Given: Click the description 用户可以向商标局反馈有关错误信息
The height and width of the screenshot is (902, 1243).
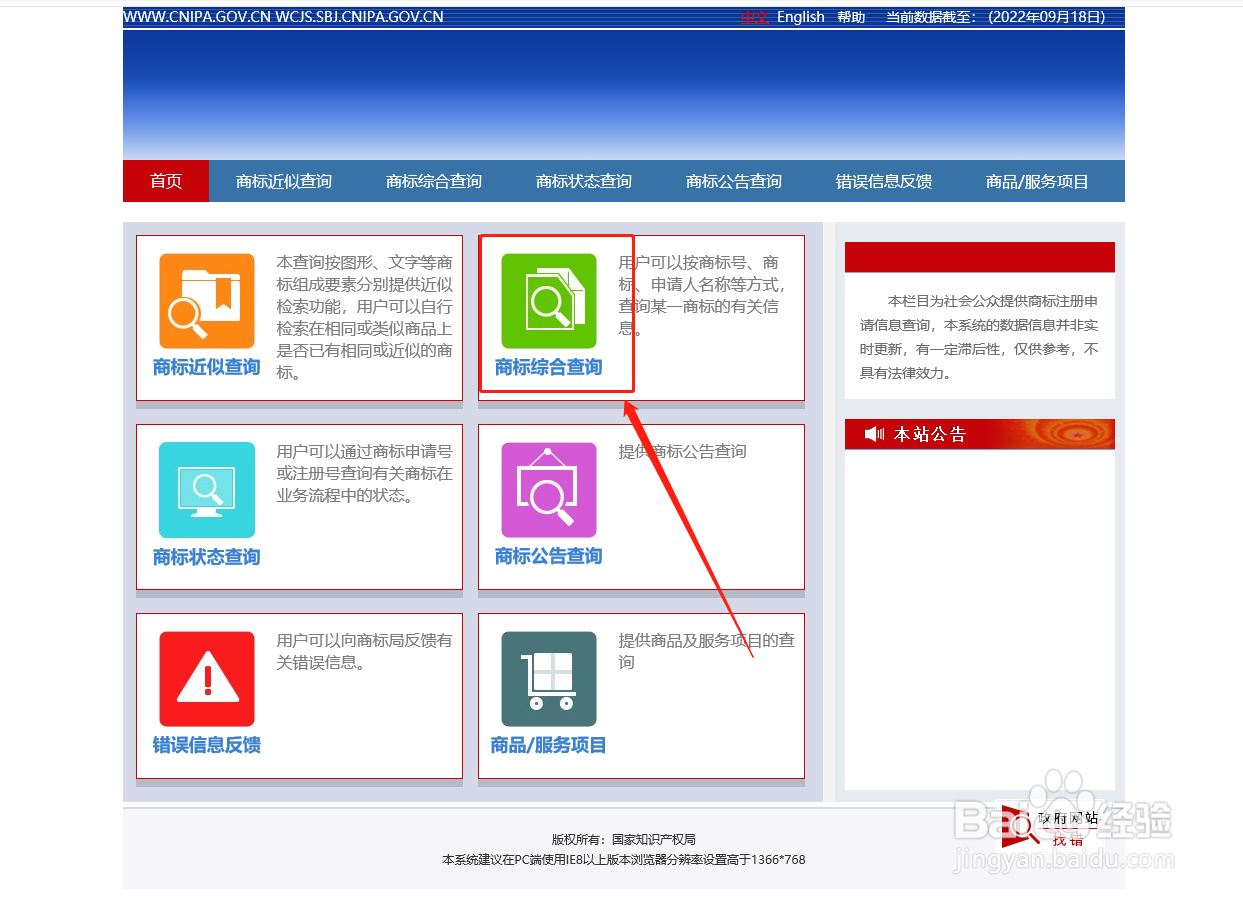Looking at the screenshot, I should click(x=365, y=651).
